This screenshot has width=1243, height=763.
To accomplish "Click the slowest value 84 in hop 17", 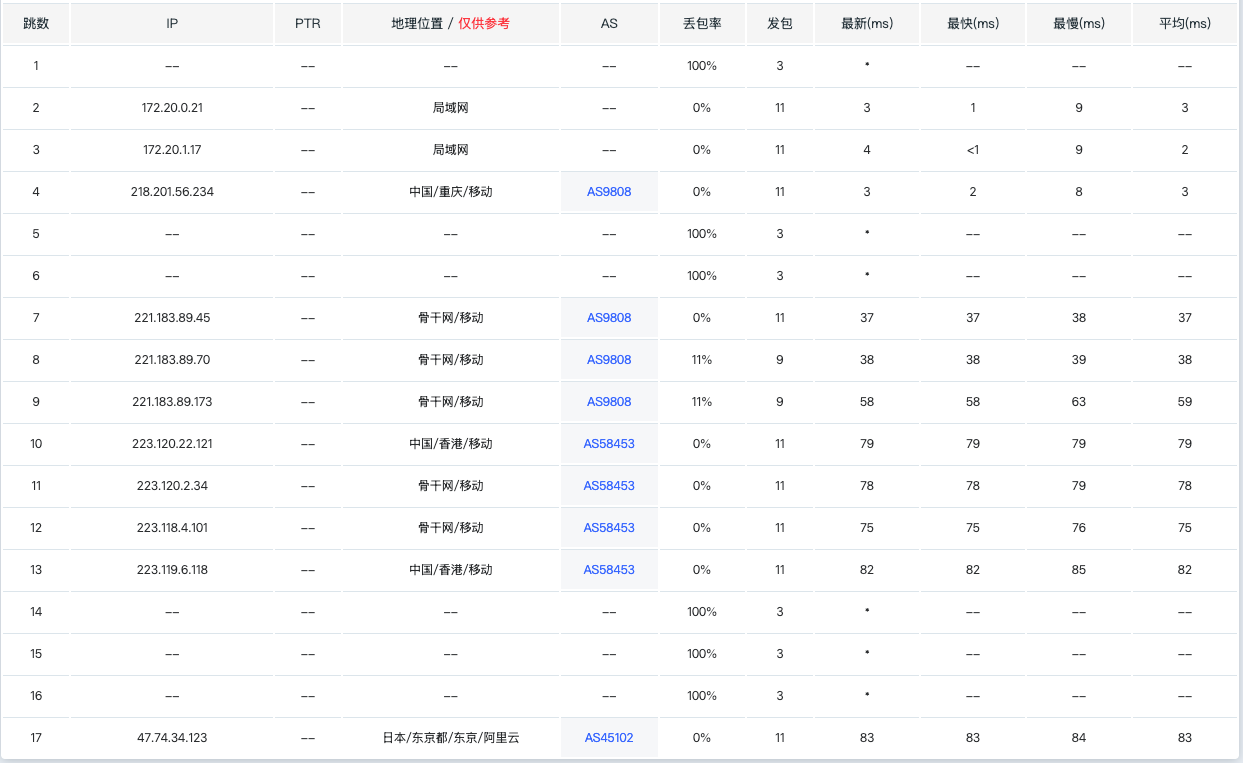I will pos(1079,738).
